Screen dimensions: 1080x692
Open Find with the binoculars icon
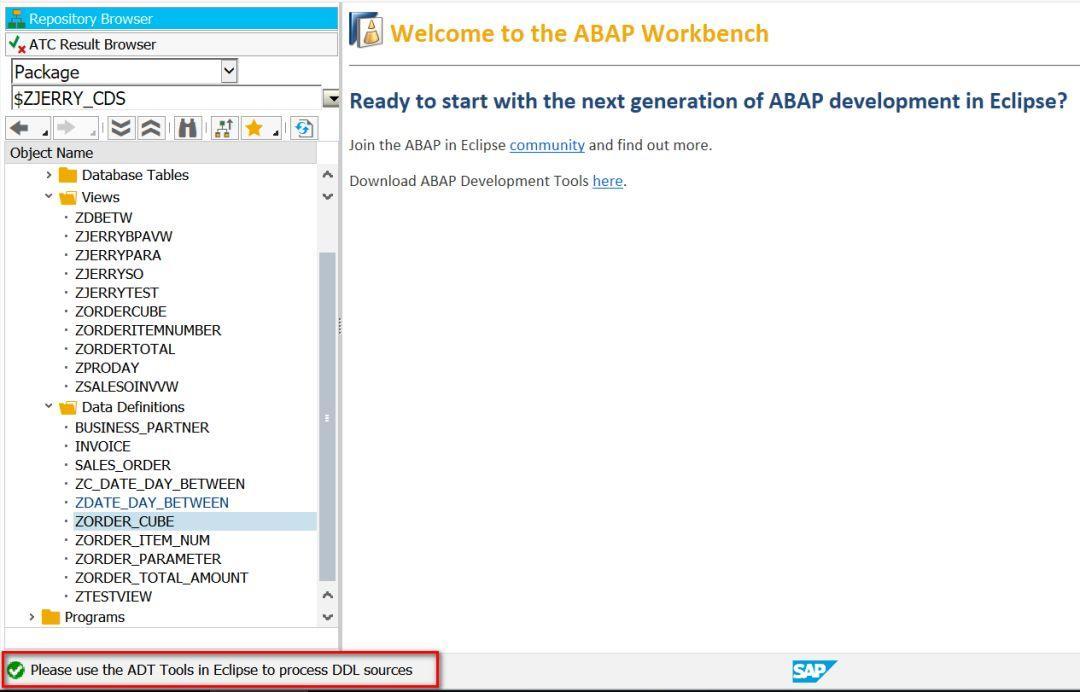tap(187, 128)
